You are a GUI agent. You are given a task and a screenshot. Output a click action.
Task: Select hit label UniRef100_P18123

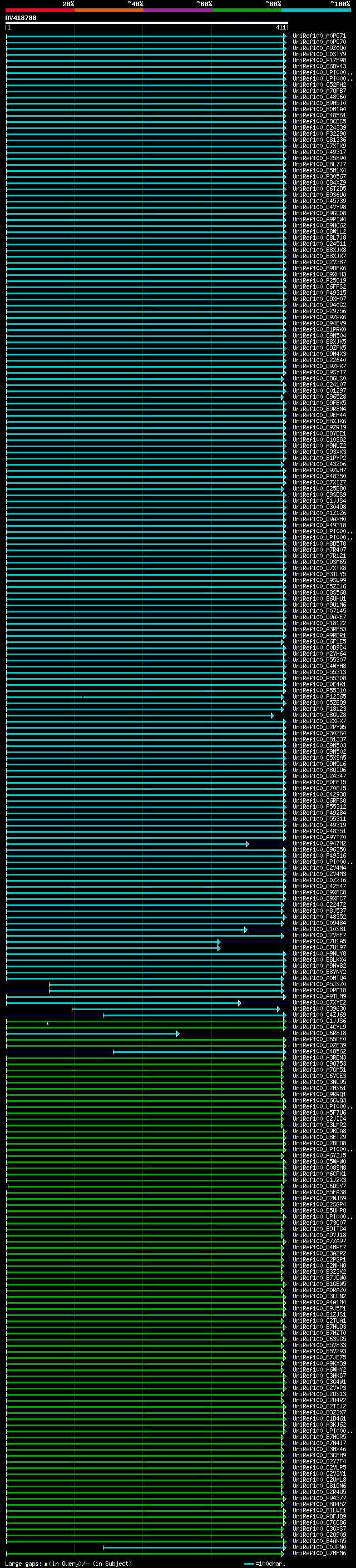point(319,709)
